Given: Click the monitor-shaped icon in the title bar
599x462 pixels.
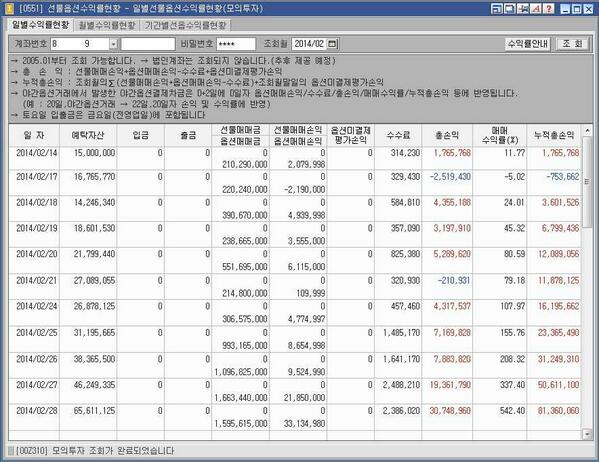Looking at the screenshot, I should click(509, 9).
